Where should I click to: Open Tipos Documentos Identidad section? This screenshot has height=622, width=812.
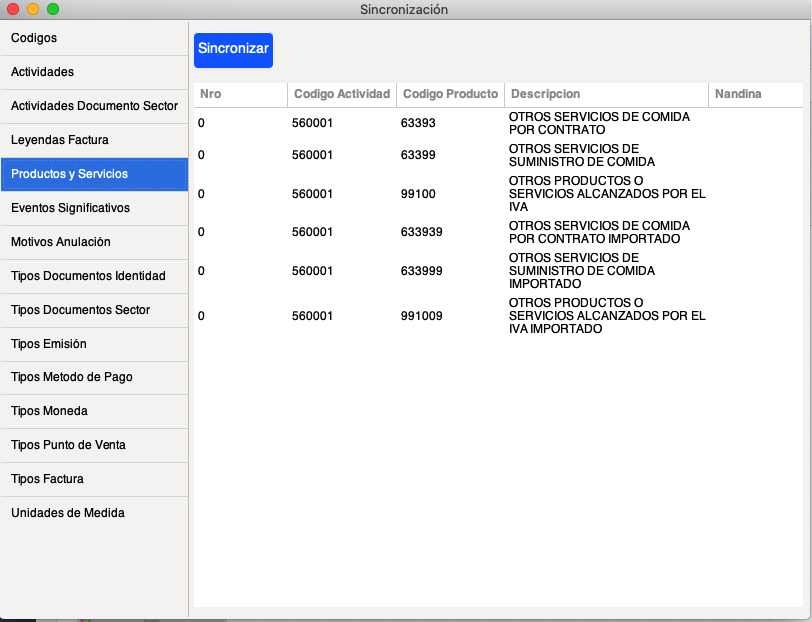tap(94, 276)
